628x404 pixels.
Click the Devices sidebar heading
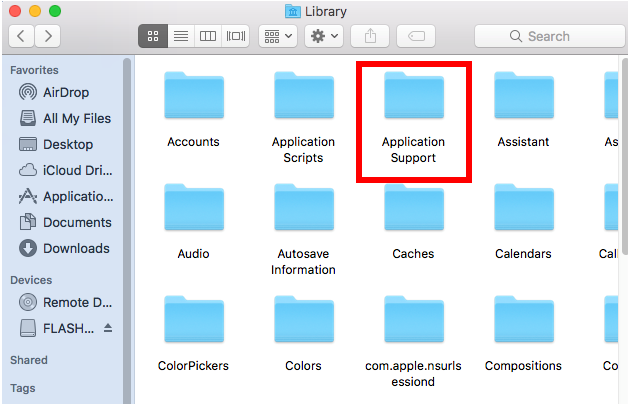31,280
